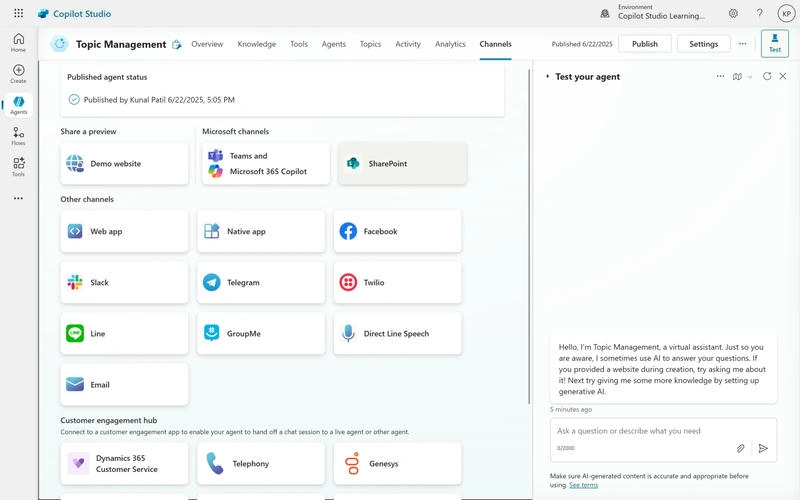Select the Agents sidebar icon

[x=18, y=105]
